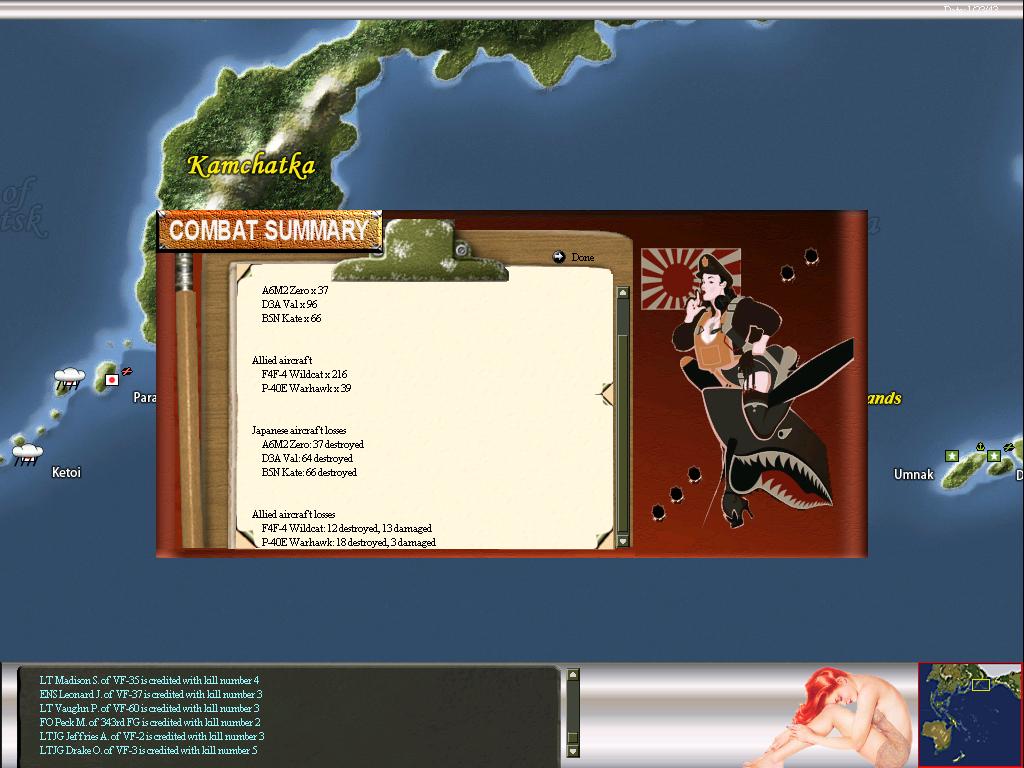
Task: Click Combat Summary scrollbar down arrow
Action: click(x=622, y=541)
